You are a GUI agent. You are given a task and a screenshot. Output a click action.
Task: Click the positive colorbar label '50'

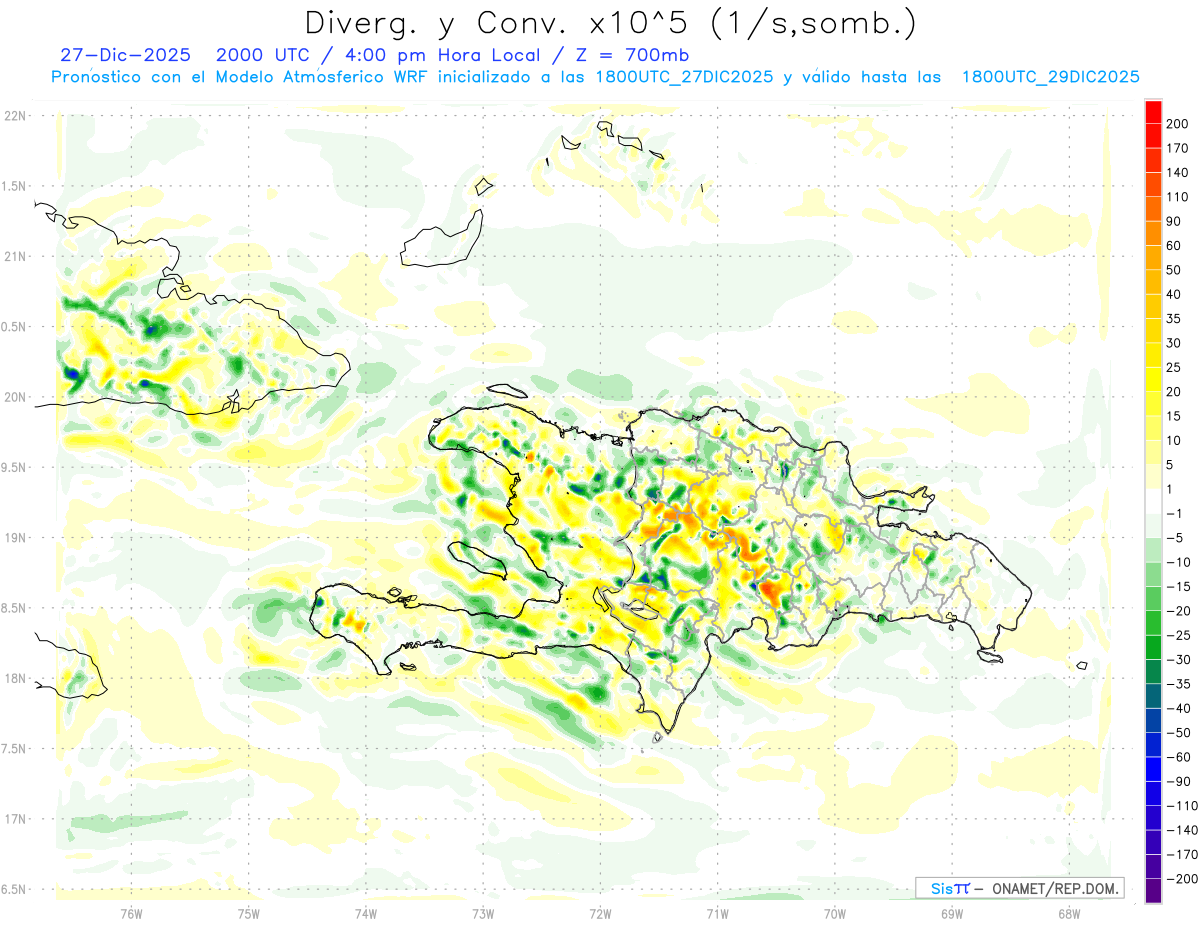click(x=1175, y=270)
